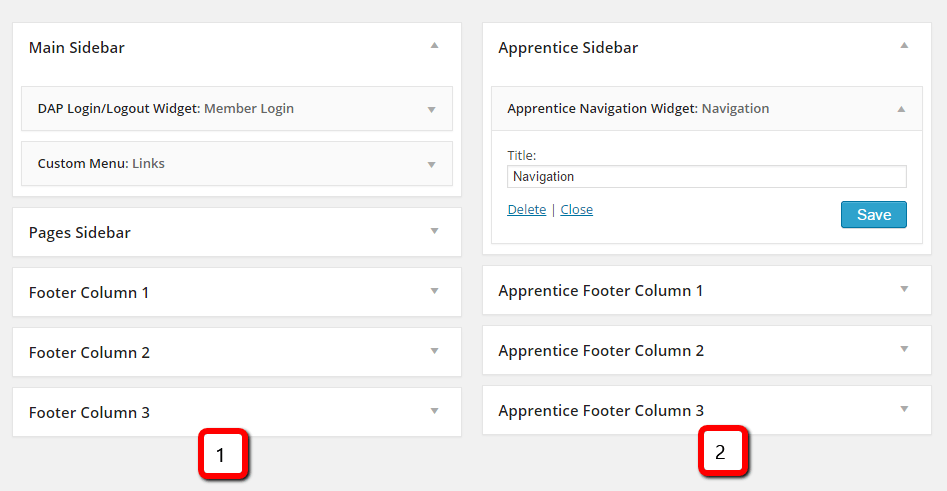Image resolution: width=947 pixels, height=491 pixels.
Task: Expand Apprentice Footer Column 2 arrow
Action: [904, 349]
